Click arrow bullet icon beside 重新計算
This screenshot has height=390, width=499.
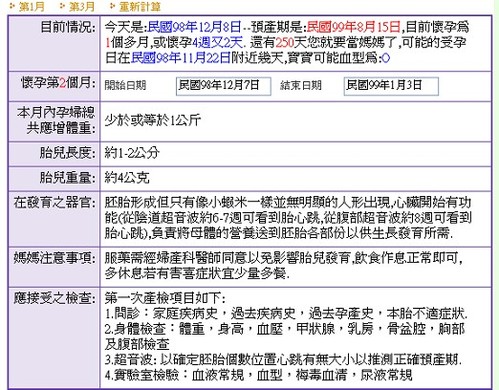[113, 6]
